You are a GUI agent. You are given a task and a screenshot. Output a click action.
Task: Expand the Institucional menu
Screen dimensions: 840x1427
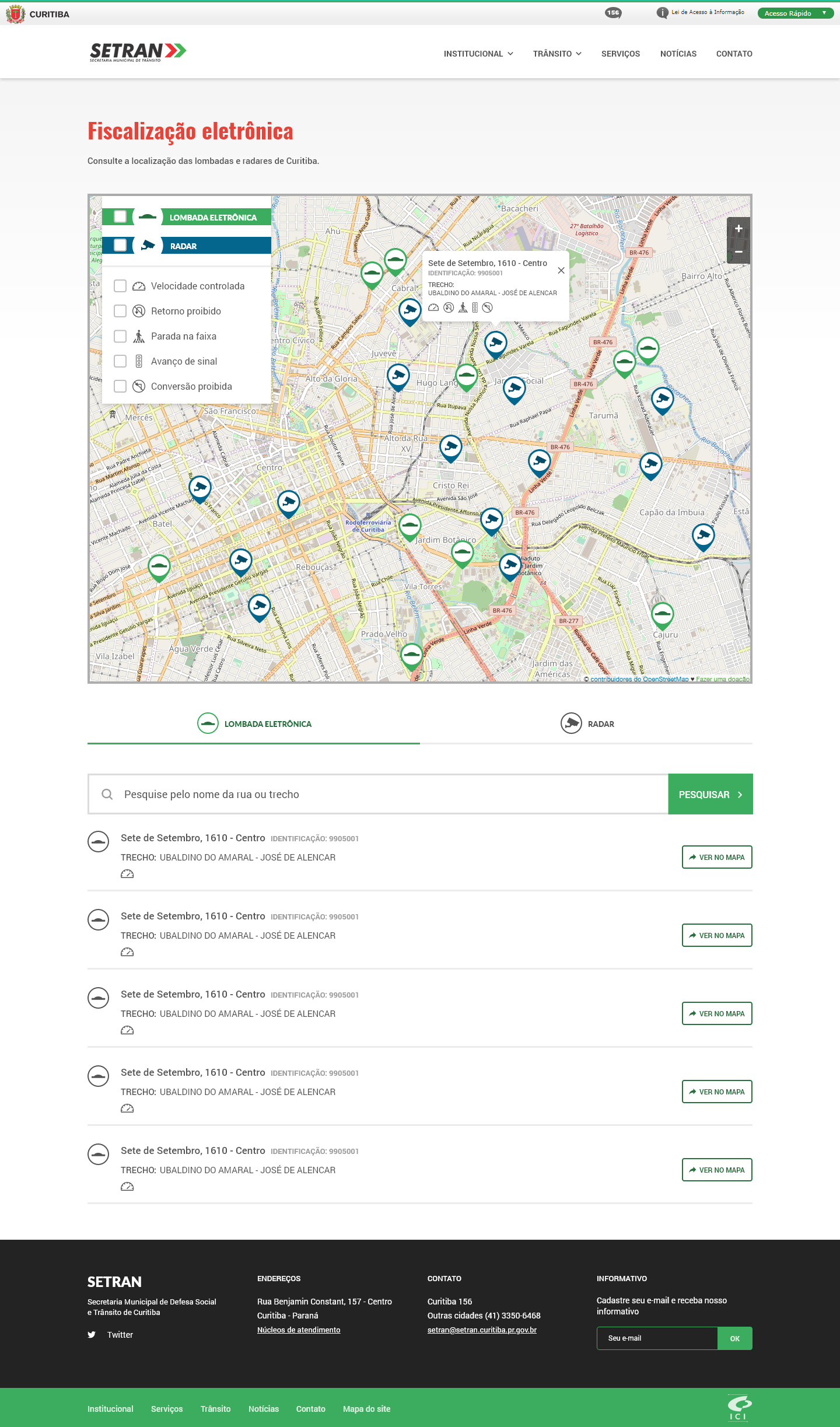click(x=478, y=54)
